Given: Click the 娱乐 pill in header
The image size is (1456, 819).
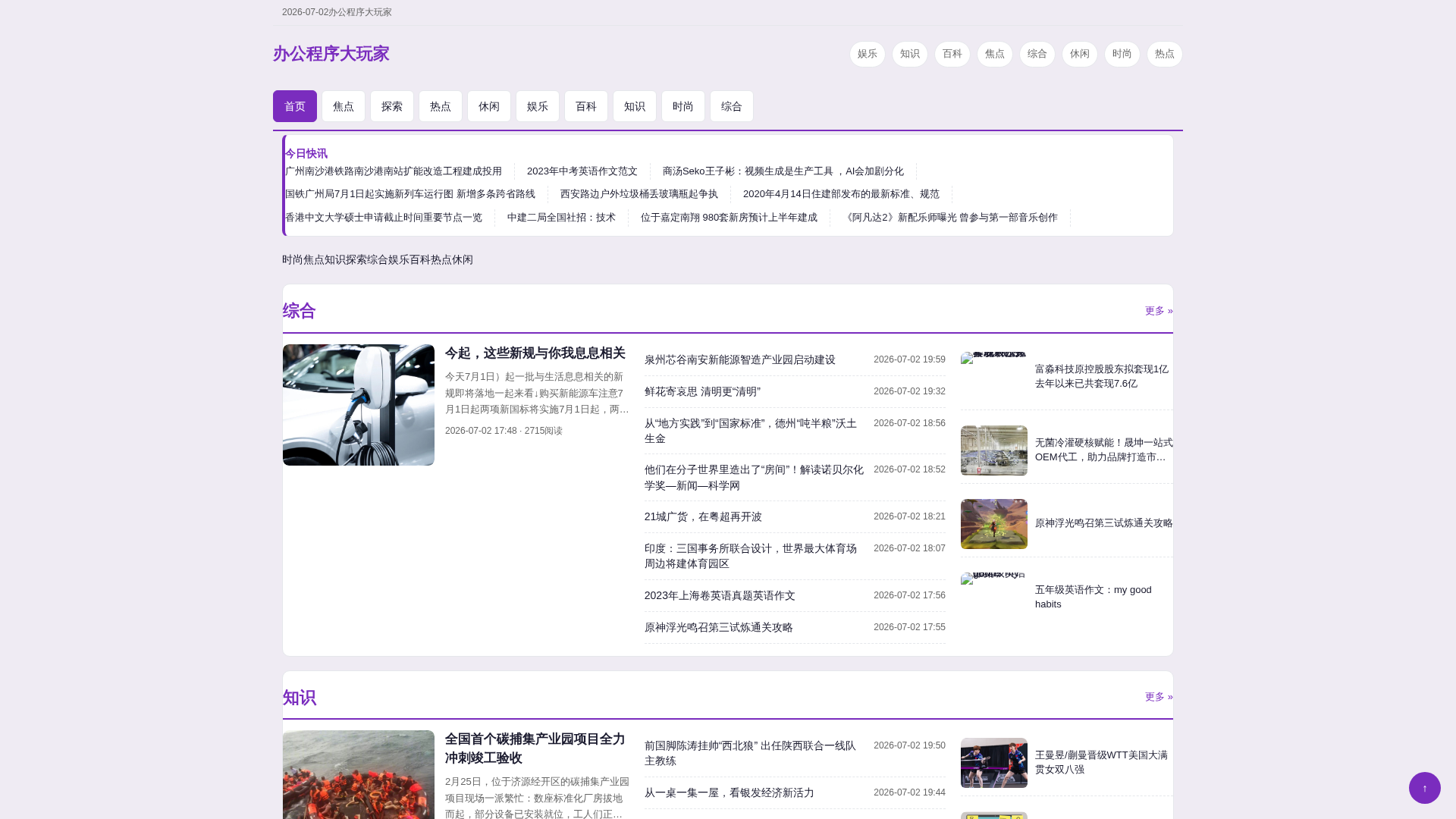Looking at the screenshot, I should (x=868, y=54).
